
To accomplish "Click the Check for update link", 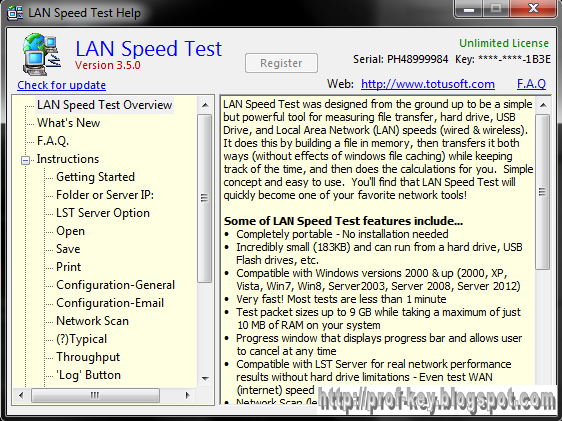I will click(x=62, y=85).
